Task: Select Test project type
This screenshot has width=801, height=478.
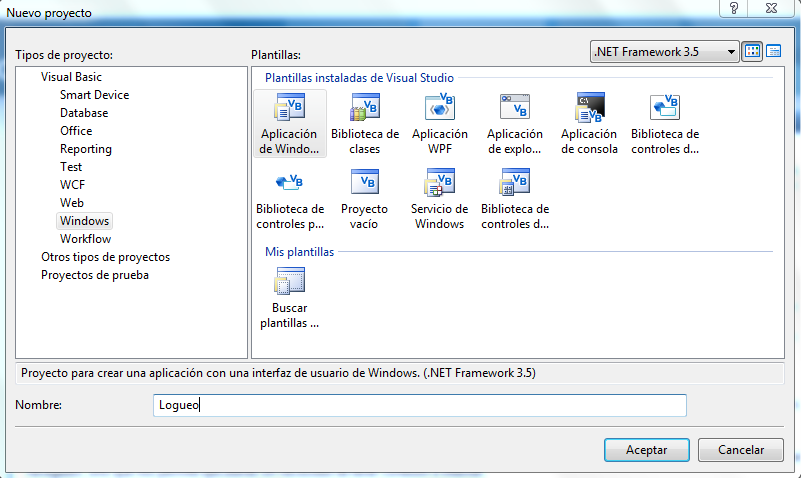Action: [x=70, y=167]
